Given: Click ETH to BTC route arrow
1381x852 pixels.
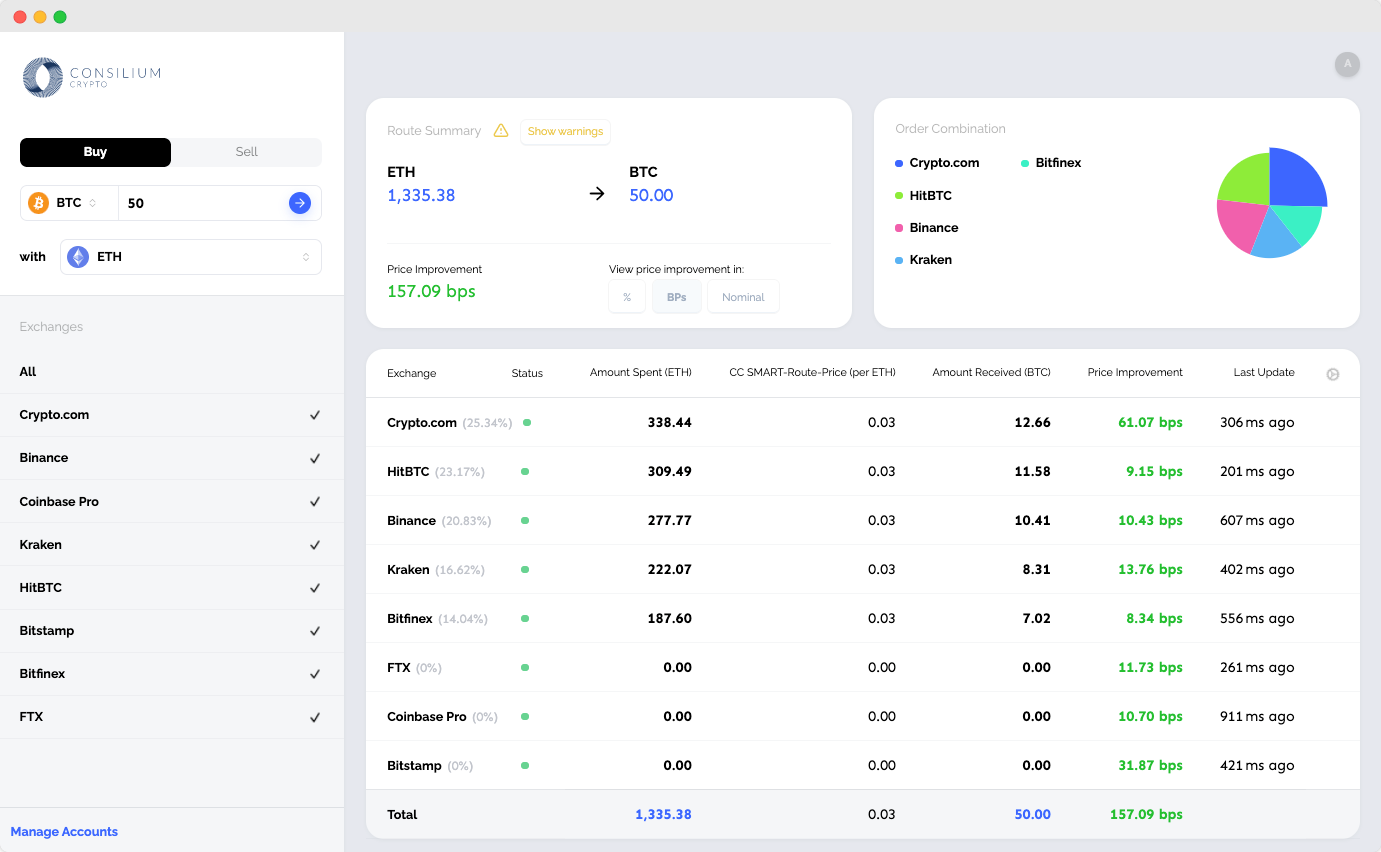Looking at the screenshot, I should click(x=597, y=194).
